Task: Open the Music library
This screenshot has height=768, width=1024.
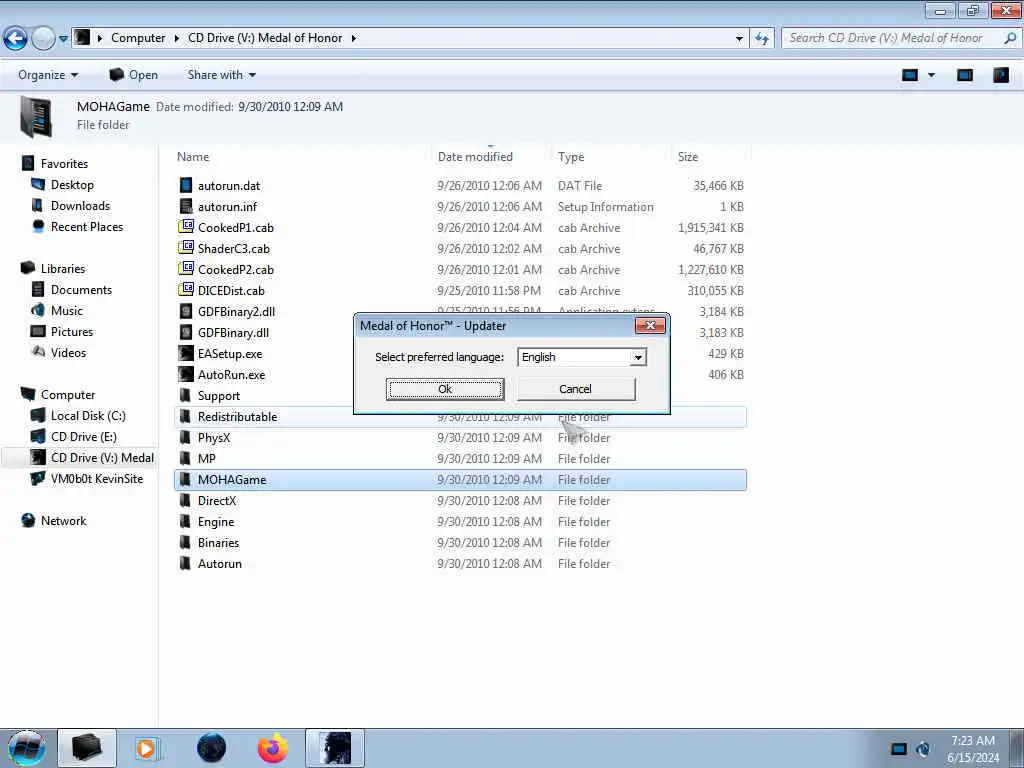Action: pyautogui.click(x=67, y=310)
